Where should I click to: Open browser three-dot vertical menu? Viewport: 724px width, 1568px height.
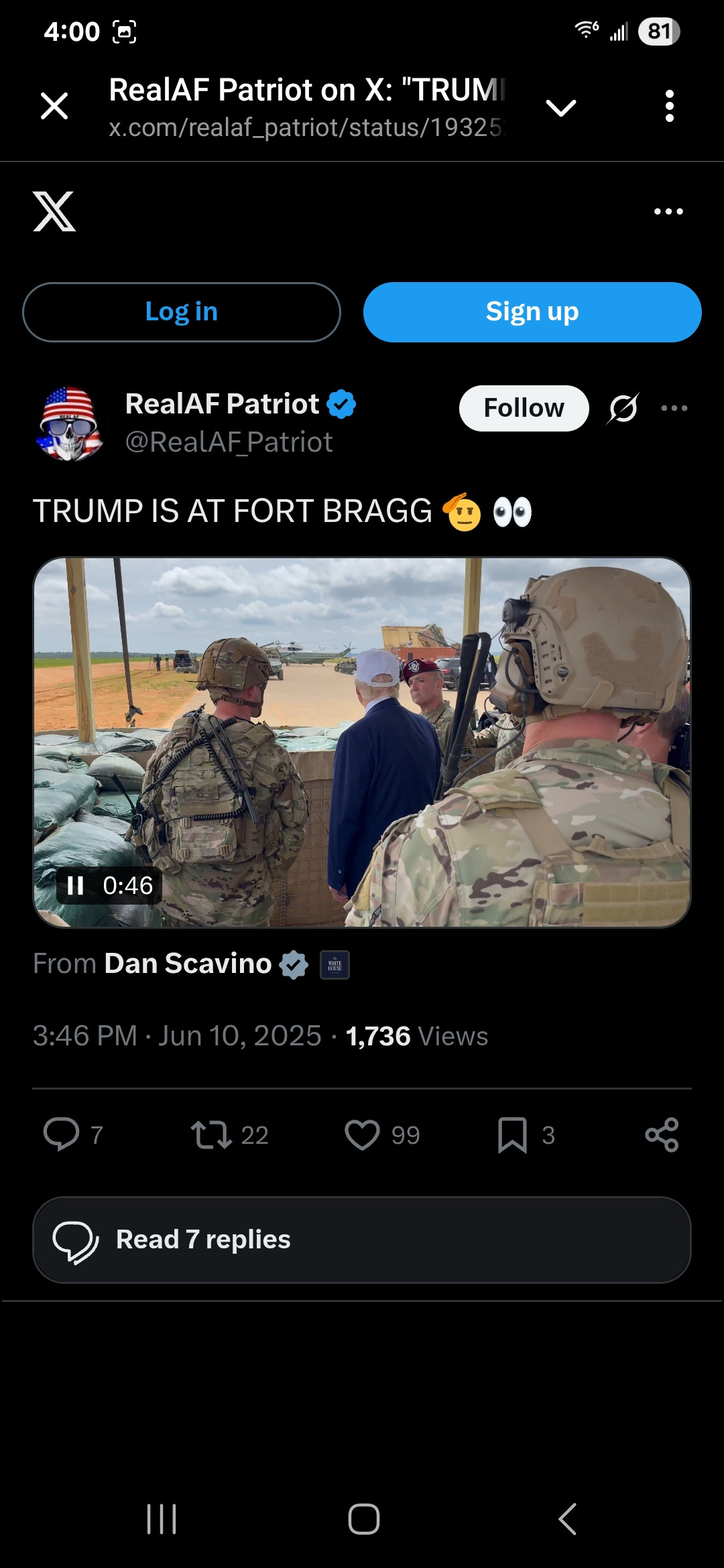pyautogui.click(x=669, y=106)
